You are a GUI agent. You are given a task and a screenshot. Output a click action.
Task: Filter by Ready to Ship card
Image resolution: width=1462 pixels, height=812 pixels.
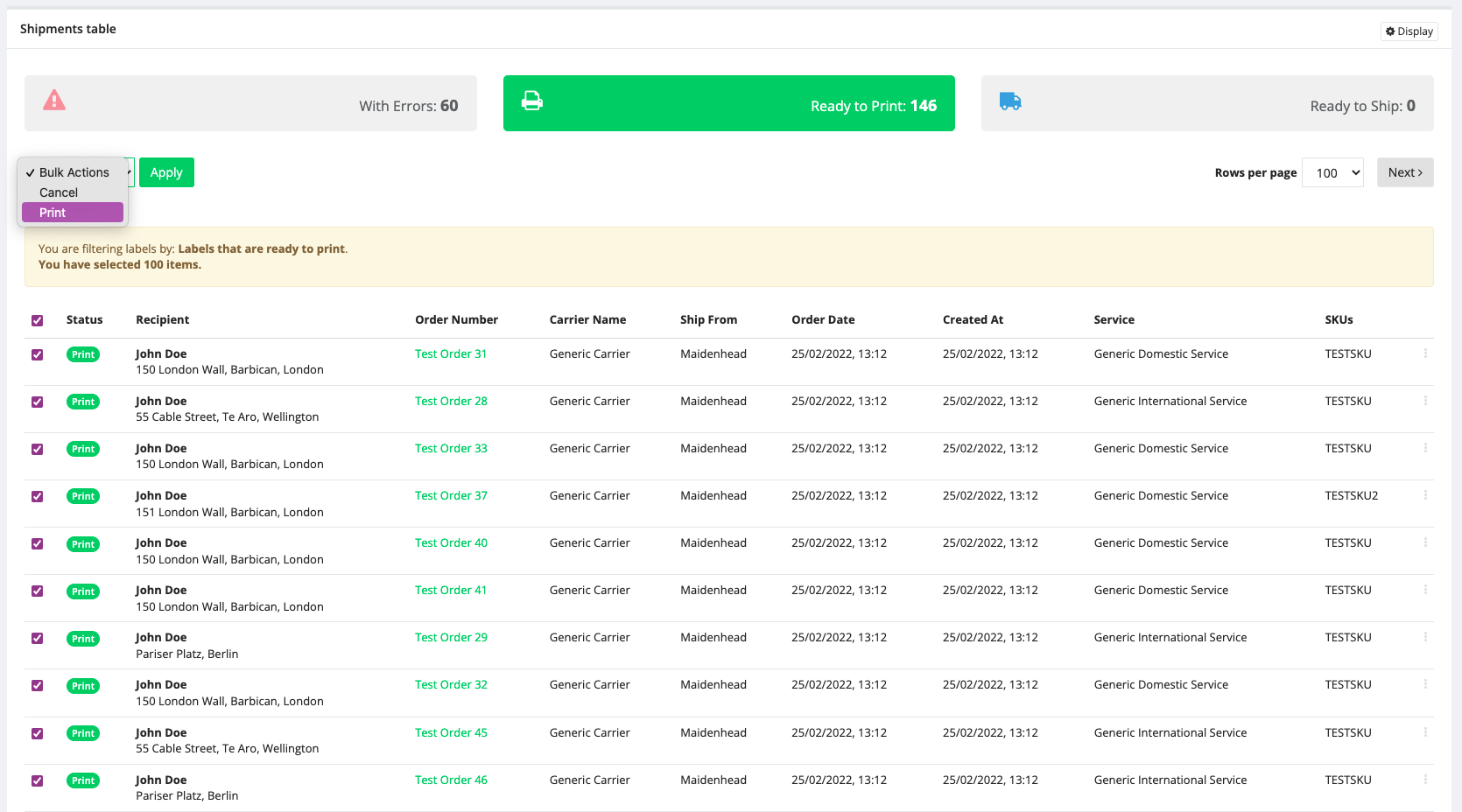click(1206, 103)
